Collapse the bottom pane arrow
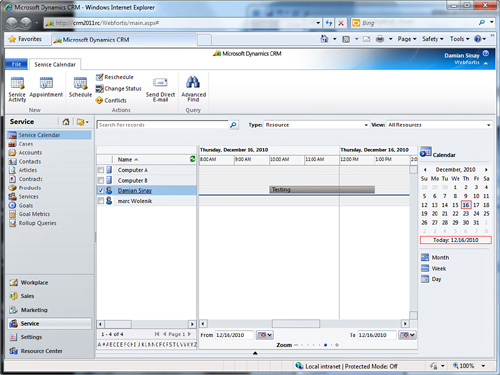This screenshot has height=375, width=500. pos(255,353)
